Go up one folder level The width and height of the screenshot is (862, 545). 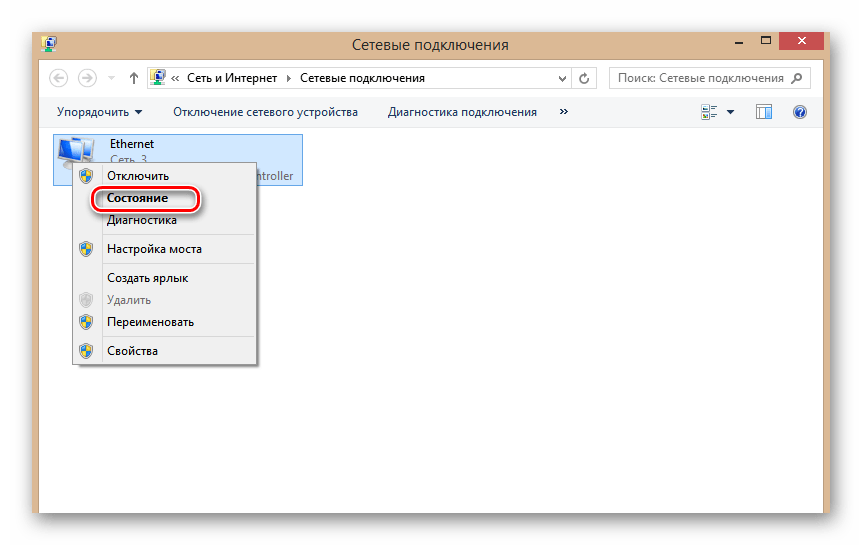[133, 78]
